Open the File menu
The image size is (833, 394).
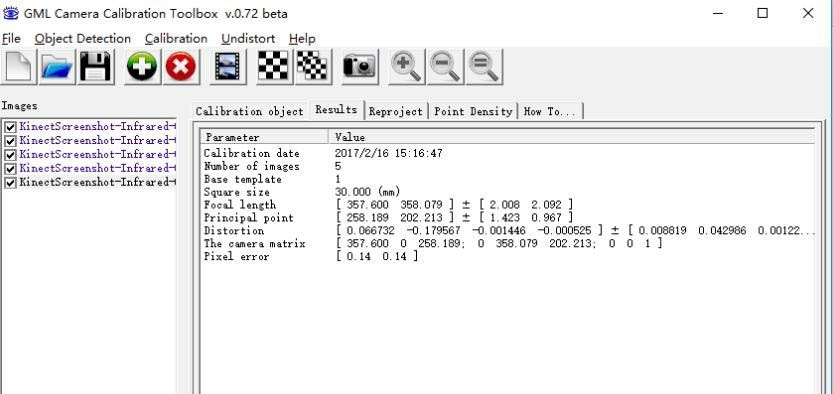(x=11, y=39)
